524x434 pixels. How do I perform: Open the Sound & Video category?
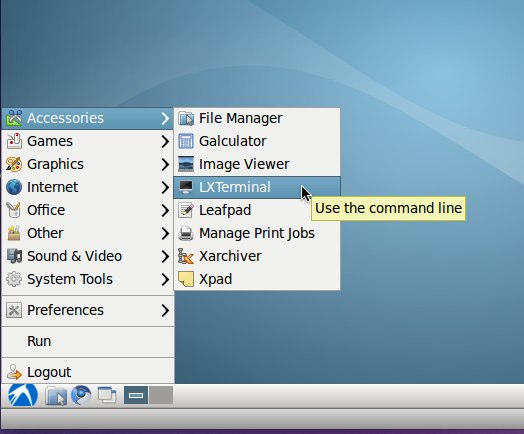[x=88, y=256]
